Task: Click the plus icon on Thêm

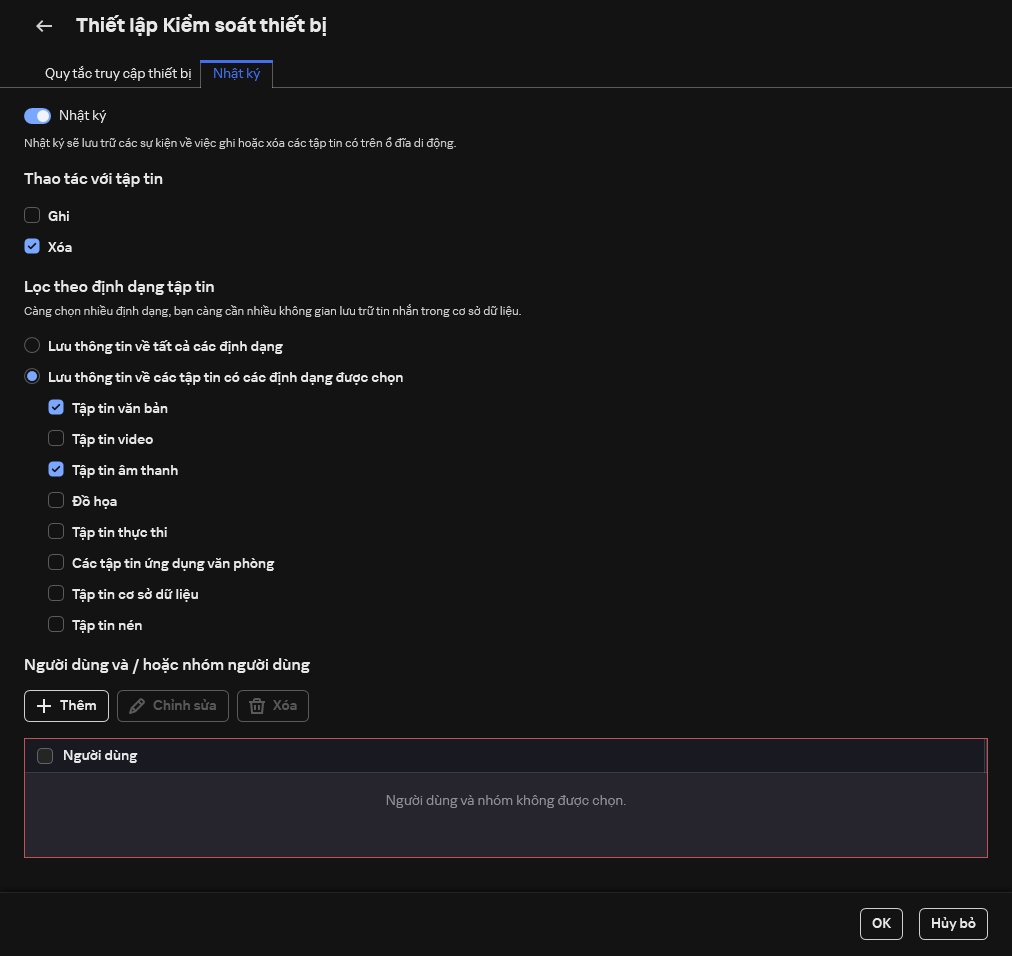Action: 44,706
